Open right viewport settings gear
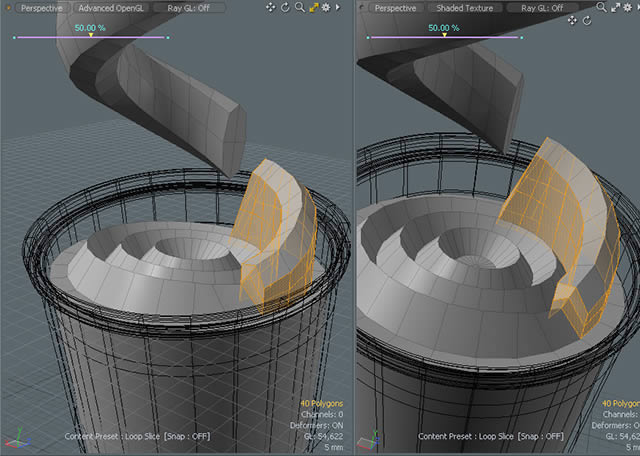The height and width of the screenshot is (456, 640). (x=628, y=7)
